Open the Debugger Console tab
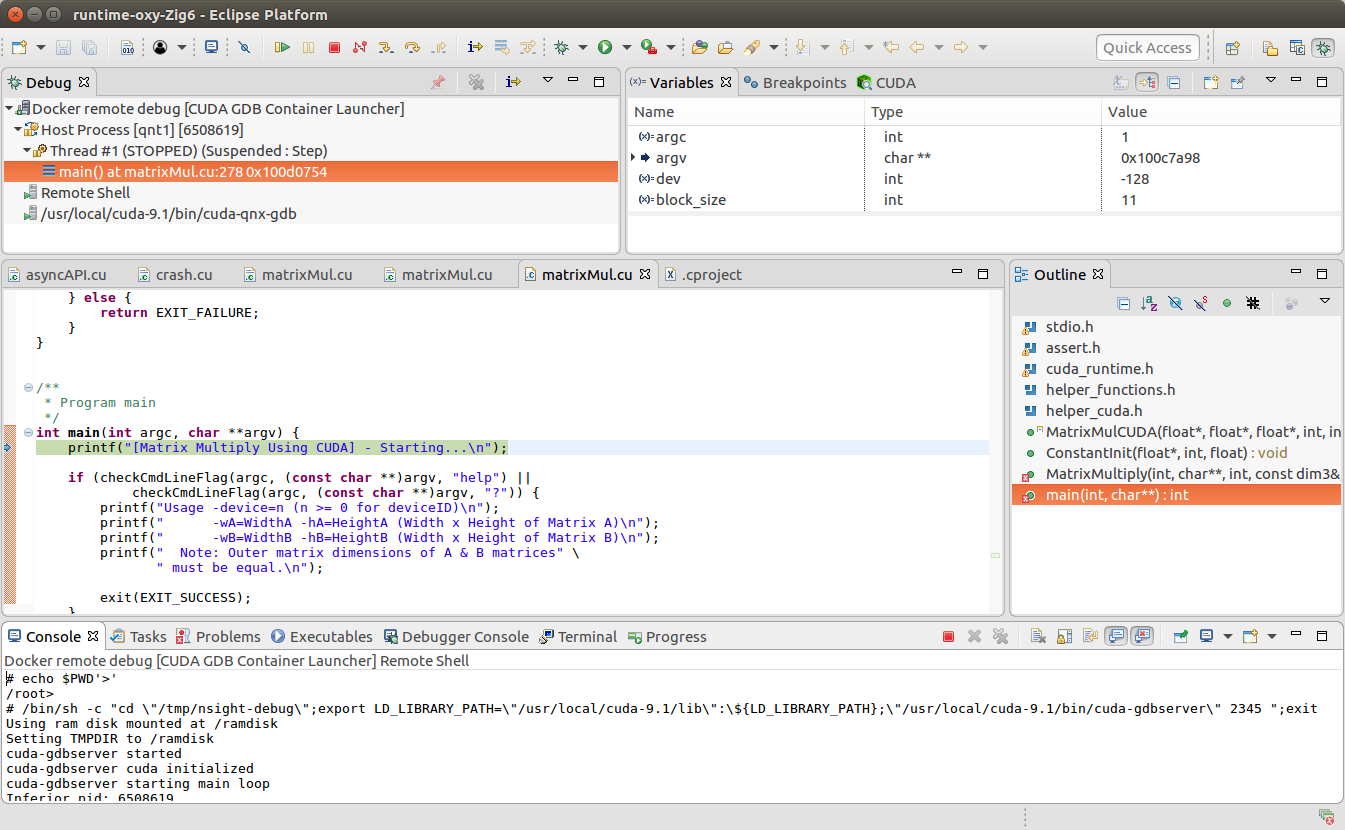Image resolution: width=1345 pixels, height=830 pixels. tap(456, 637)
